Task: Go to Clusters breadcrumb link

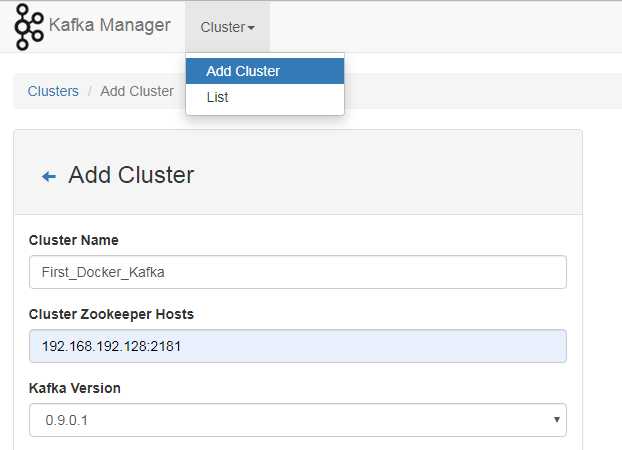Action: coord(53,91)
